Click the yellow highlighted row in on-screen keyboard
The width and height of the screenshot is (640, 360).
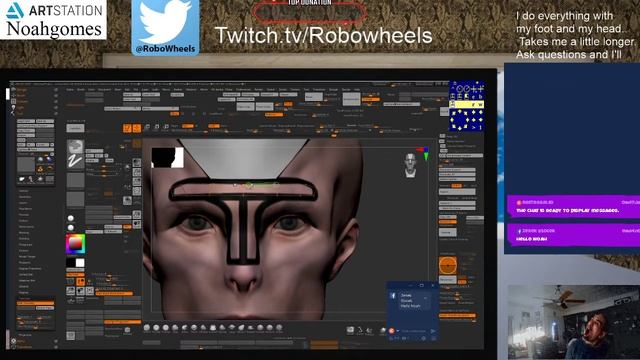tap(467, 104)
